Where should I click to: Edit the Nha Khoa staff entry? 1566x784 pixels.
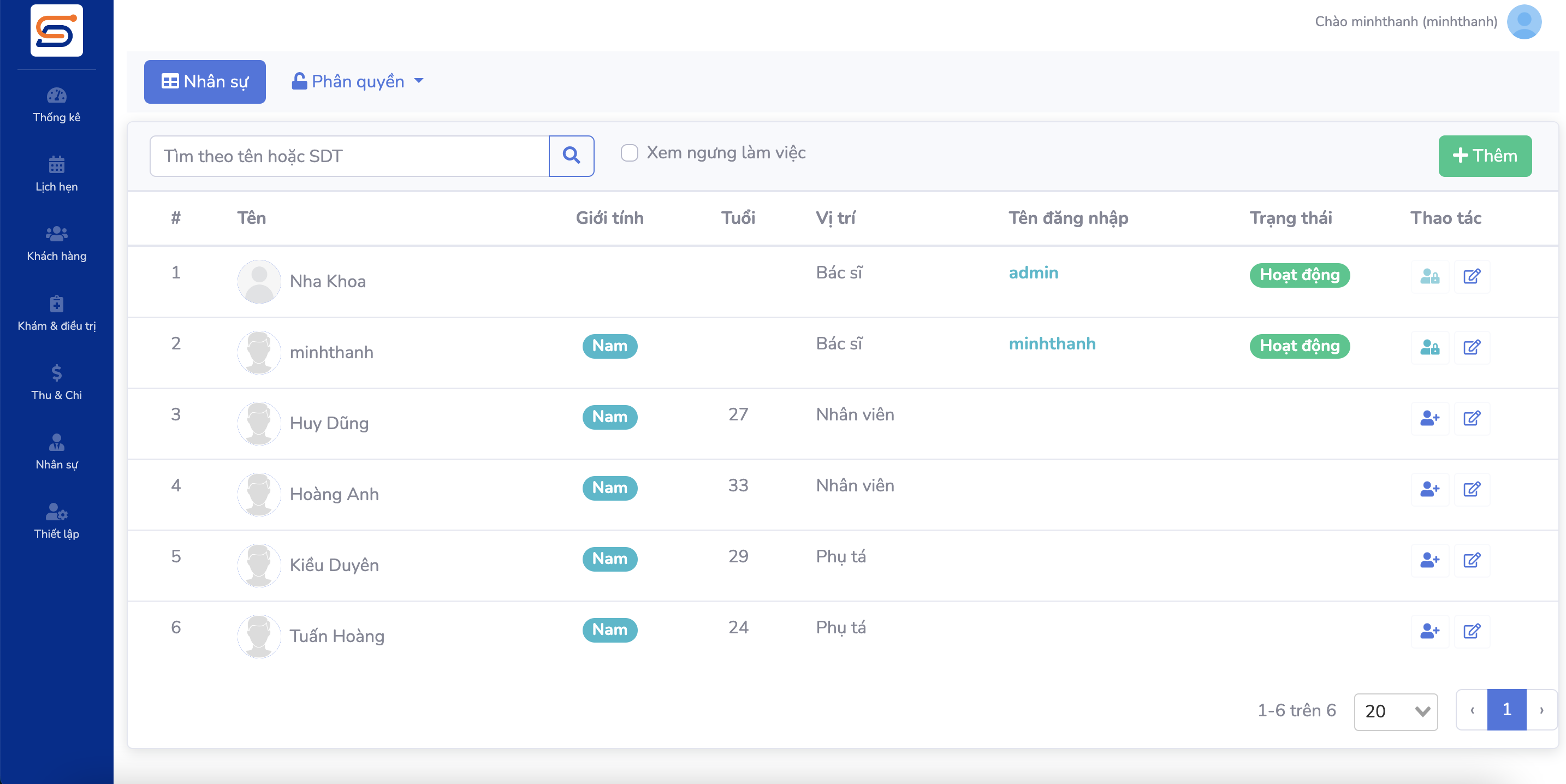coord(1471,276)
